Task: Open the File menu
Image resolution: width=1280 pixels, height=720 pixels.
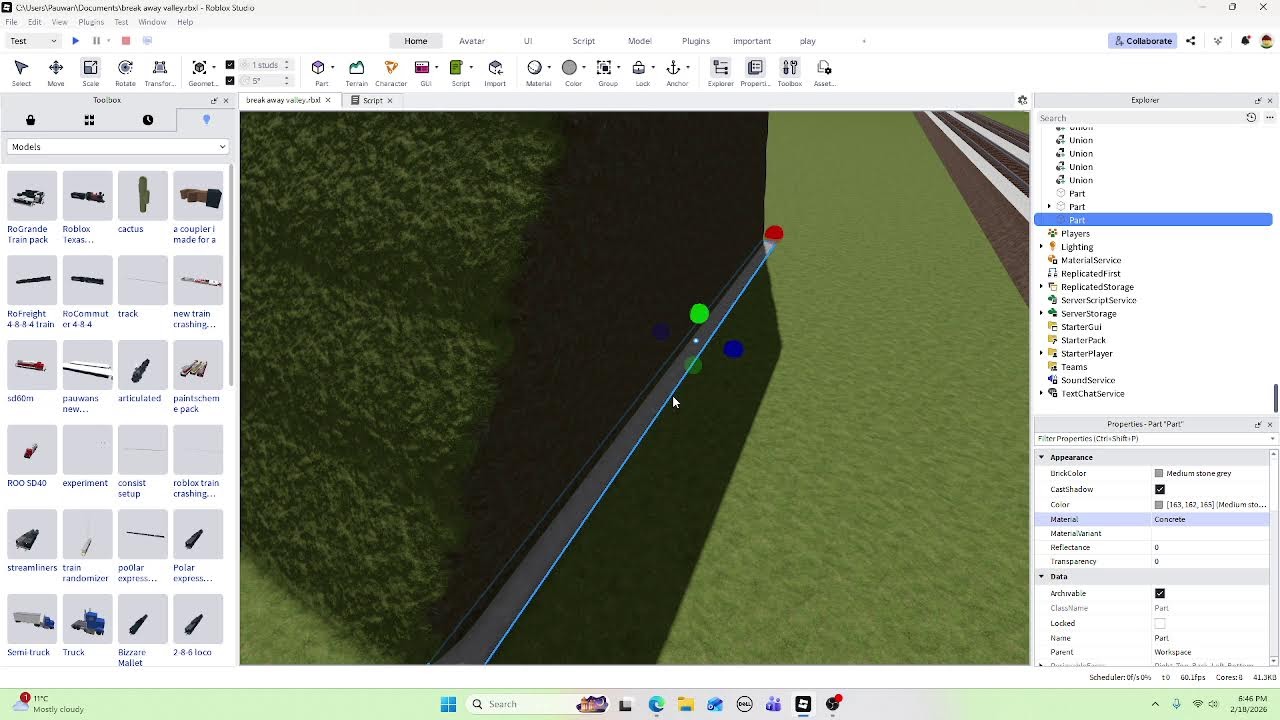Action: pyautogui.click(x=11, y=22)
